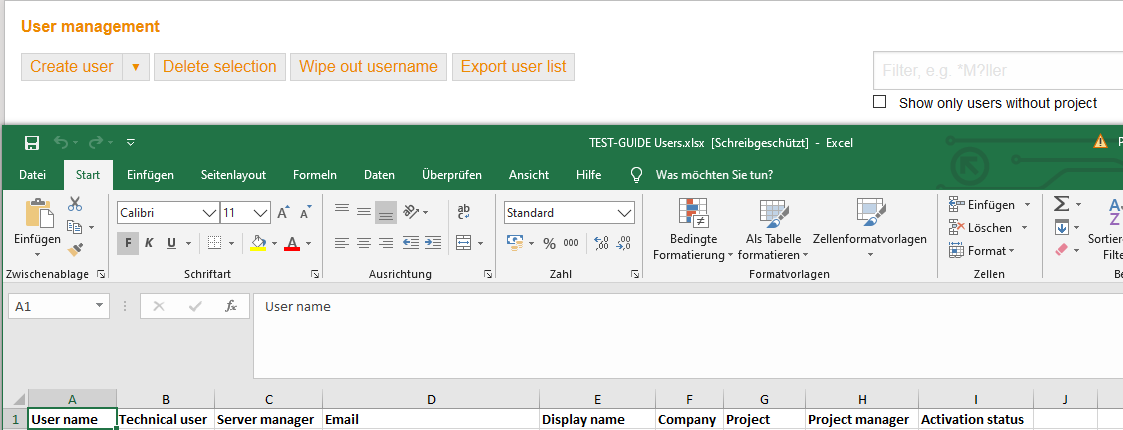Switch to the Daten tab
The width and height of the screenshot is (1123, 430).
[380, 175]
